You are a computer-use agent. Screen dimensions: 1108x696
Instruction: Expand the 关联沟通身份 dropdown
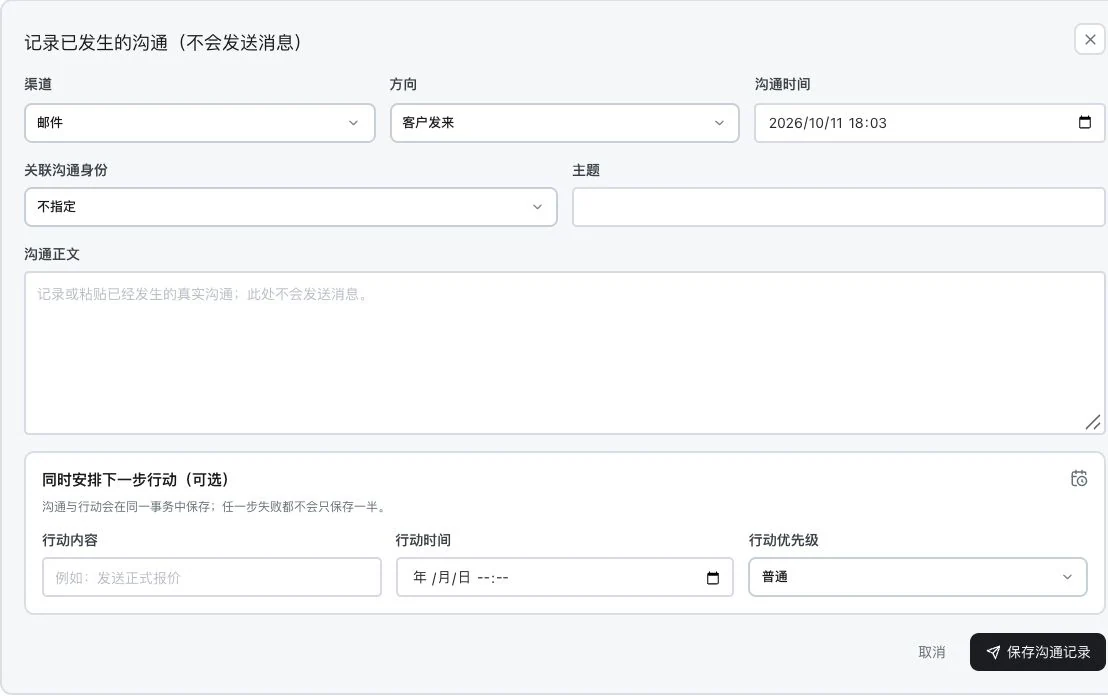(291, 207)
